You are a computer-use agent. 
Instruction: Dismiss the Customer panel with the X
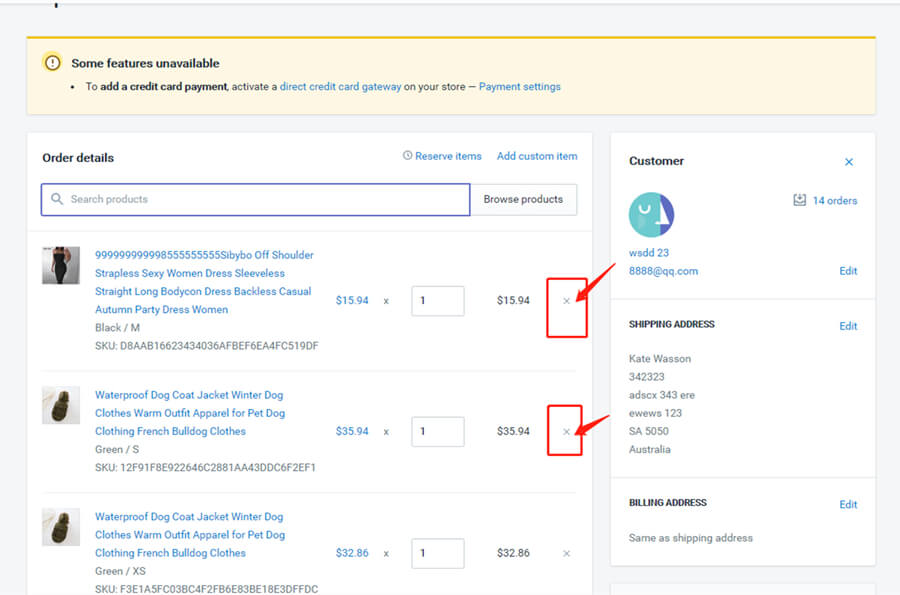(x=849, y=161)
